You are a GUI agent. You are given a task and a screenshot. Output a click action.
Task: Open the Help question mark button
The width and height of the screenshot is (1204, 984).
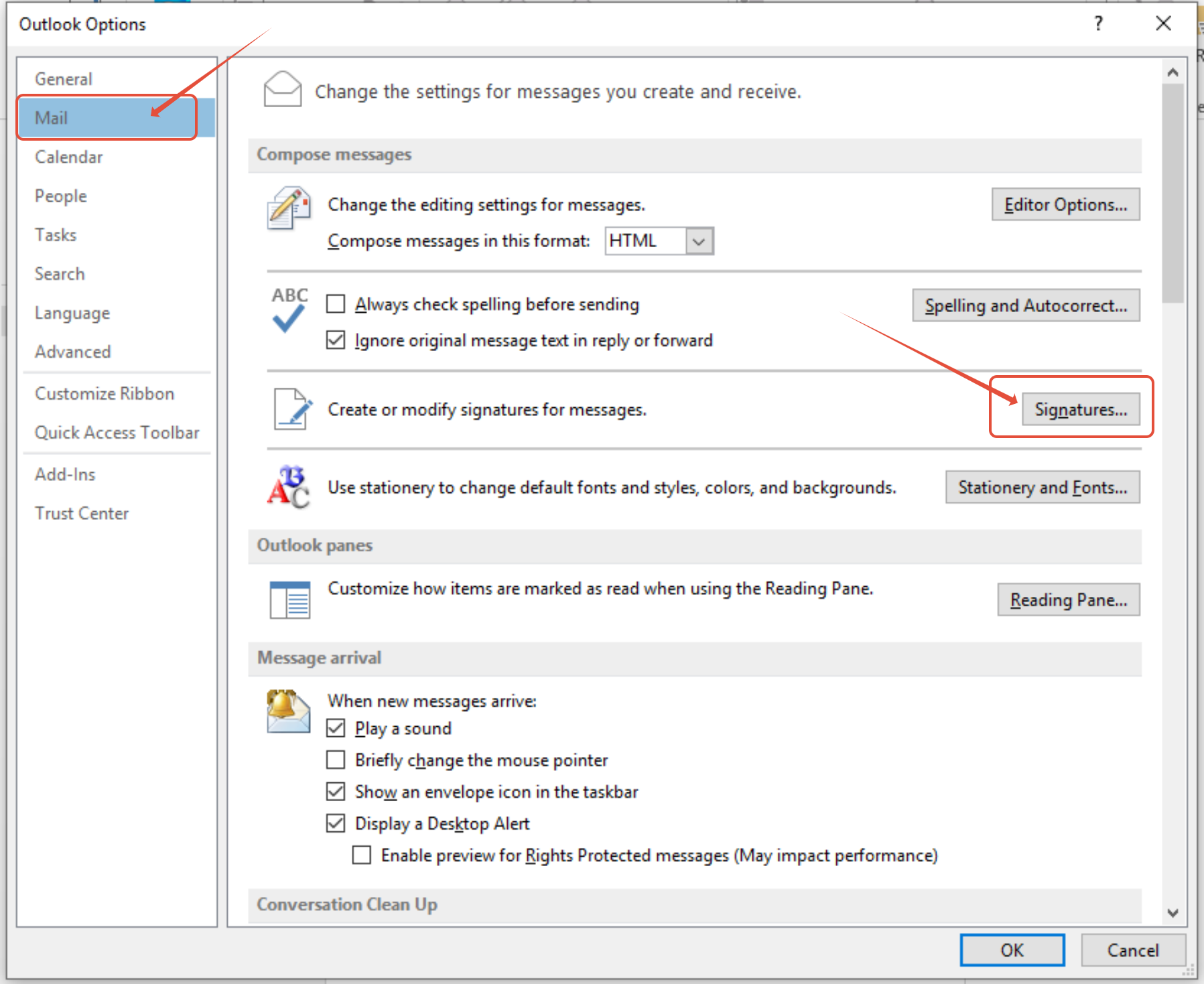point(1098,23)
